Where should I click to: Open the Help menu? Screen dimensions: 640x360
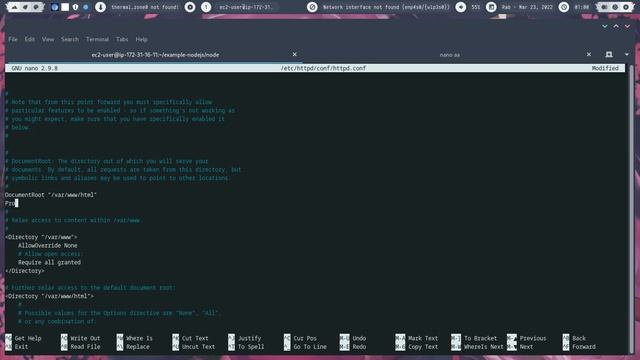click(142, 39)
